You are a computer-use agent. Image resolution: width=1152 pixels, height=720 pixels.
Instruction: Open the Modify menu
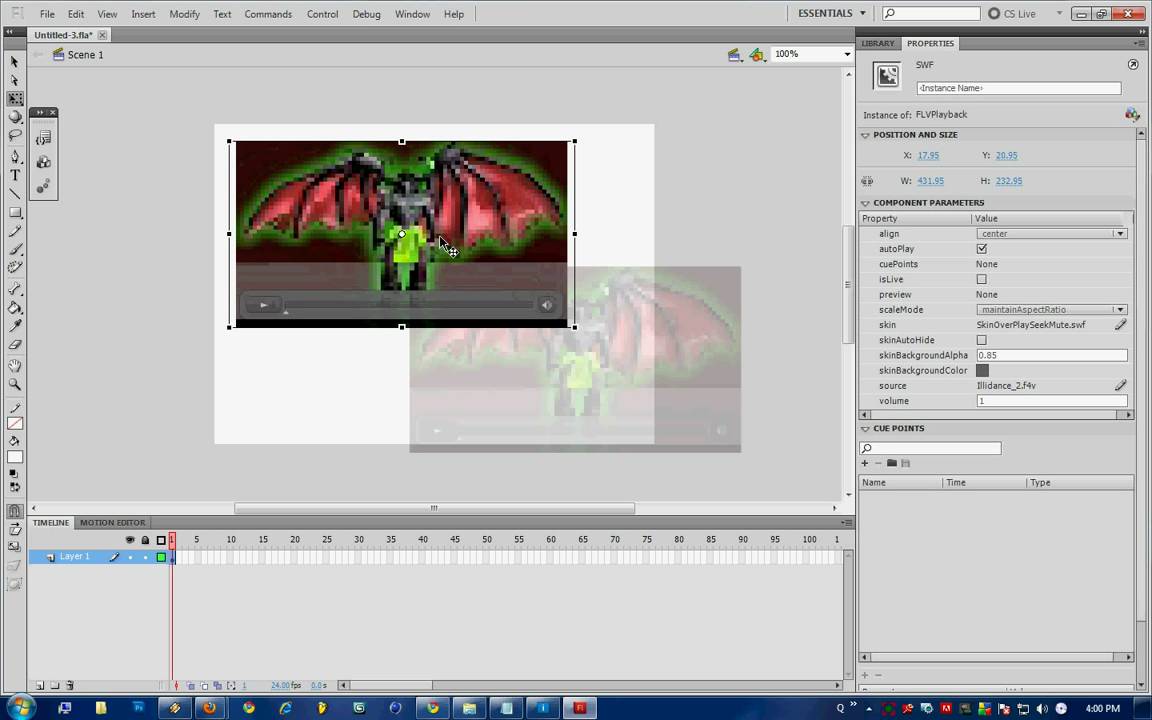pos(184,14)
